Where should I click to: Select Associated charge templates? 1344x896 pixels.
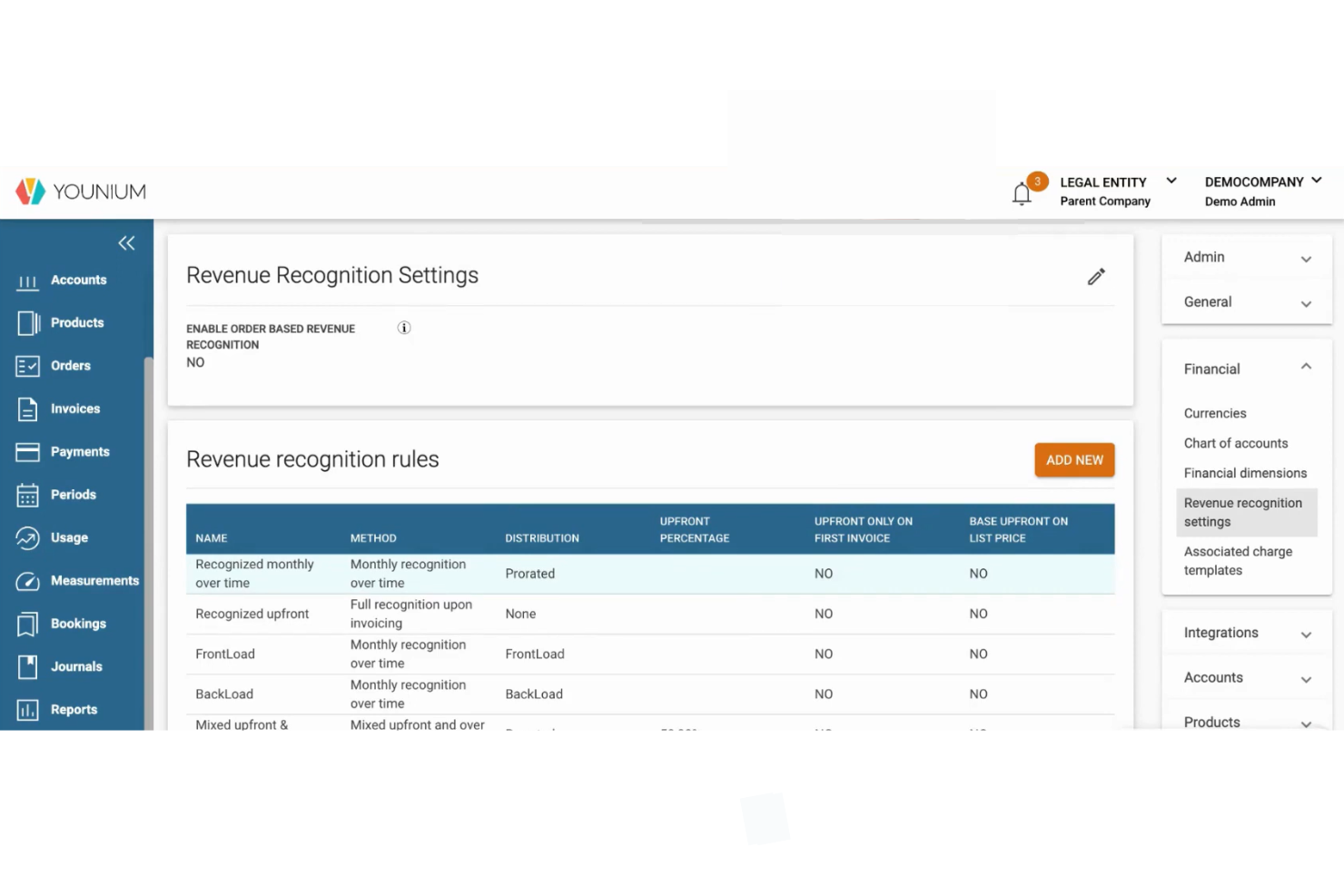1238,560
